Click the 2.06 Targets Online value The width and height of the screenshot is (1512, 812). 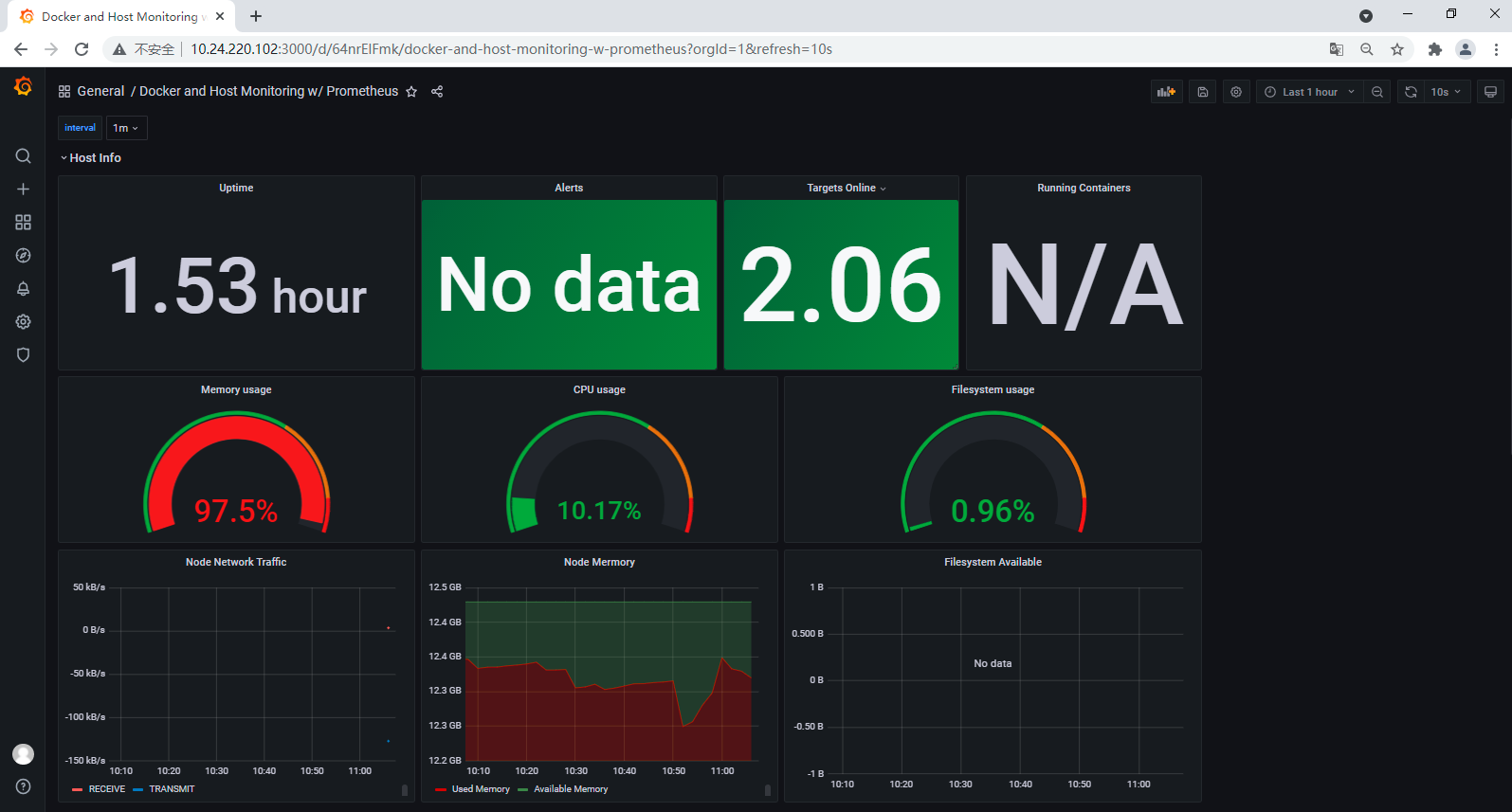click(841, 284)
